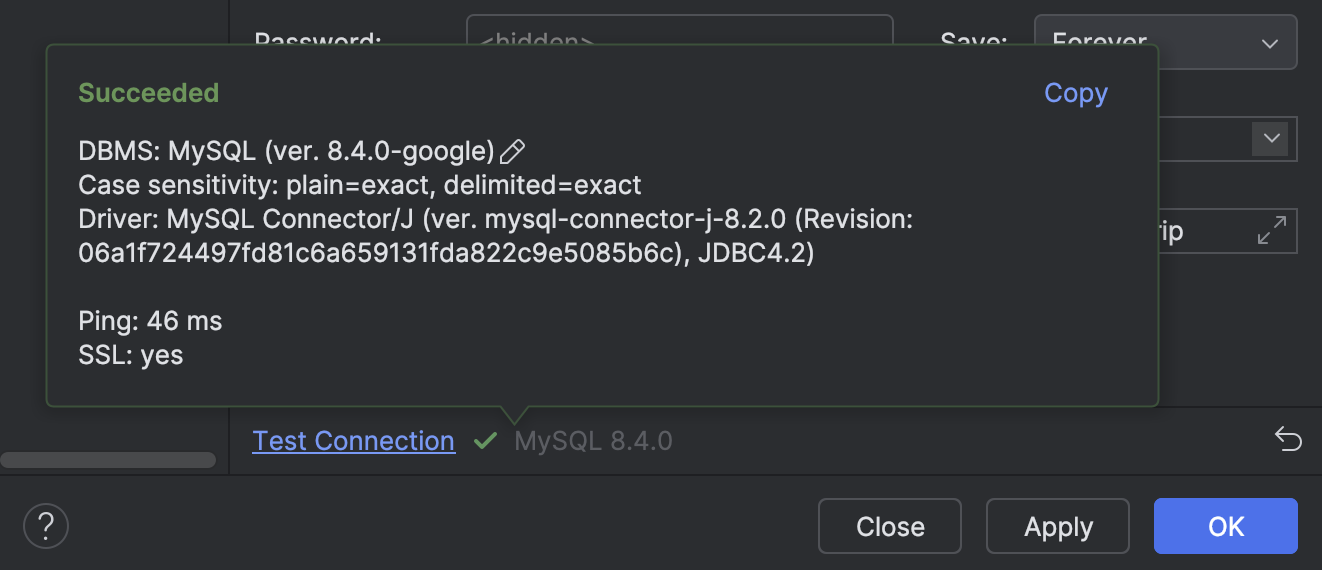Click the pencil icon beside DBMS version
This screenshot has width=1322, height=570.
[x=512, y=152]
